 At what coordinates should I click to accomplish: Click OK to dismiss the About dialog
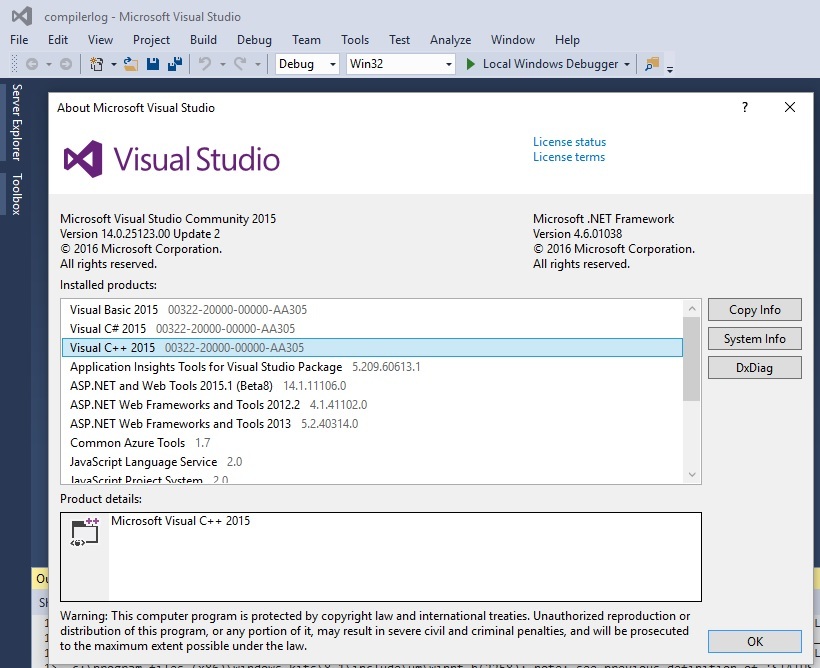pyautogui.click(x=755, y=641)
